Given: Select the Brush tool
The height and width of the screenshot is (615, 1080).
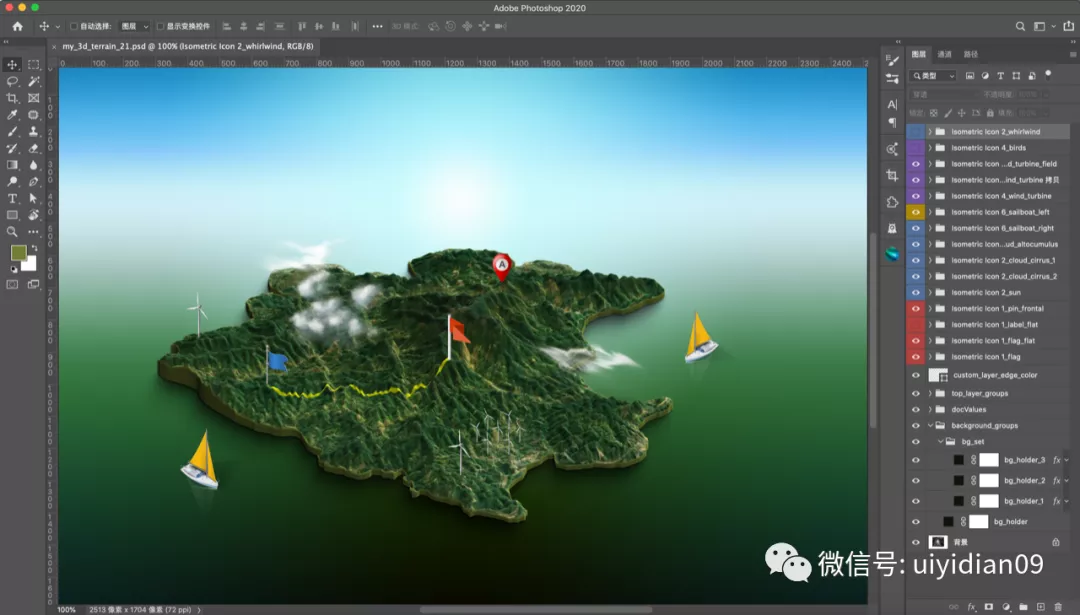Looking at the screenshot, I should (x=12, y=132).
